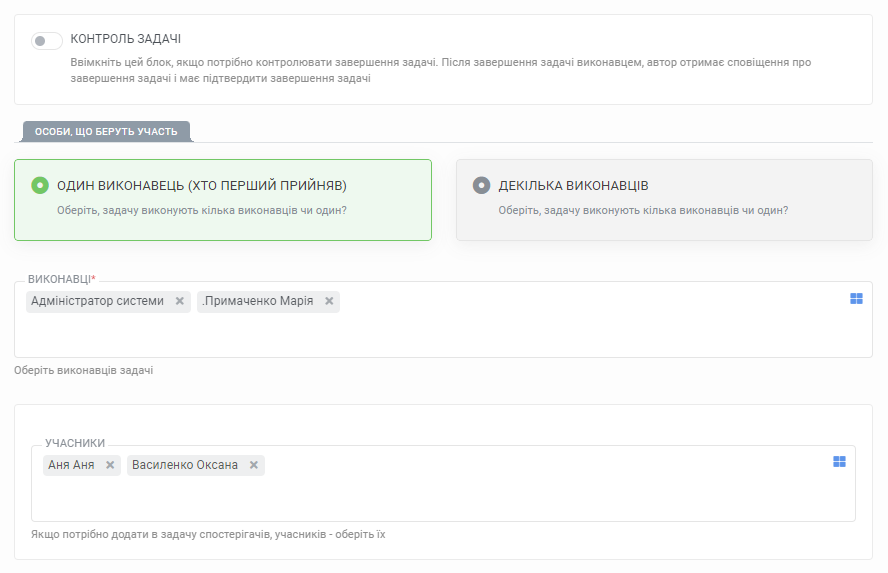Remove Аня Аня from participants
Viewport: 888px width, 573px height.
tap(110, 465)
